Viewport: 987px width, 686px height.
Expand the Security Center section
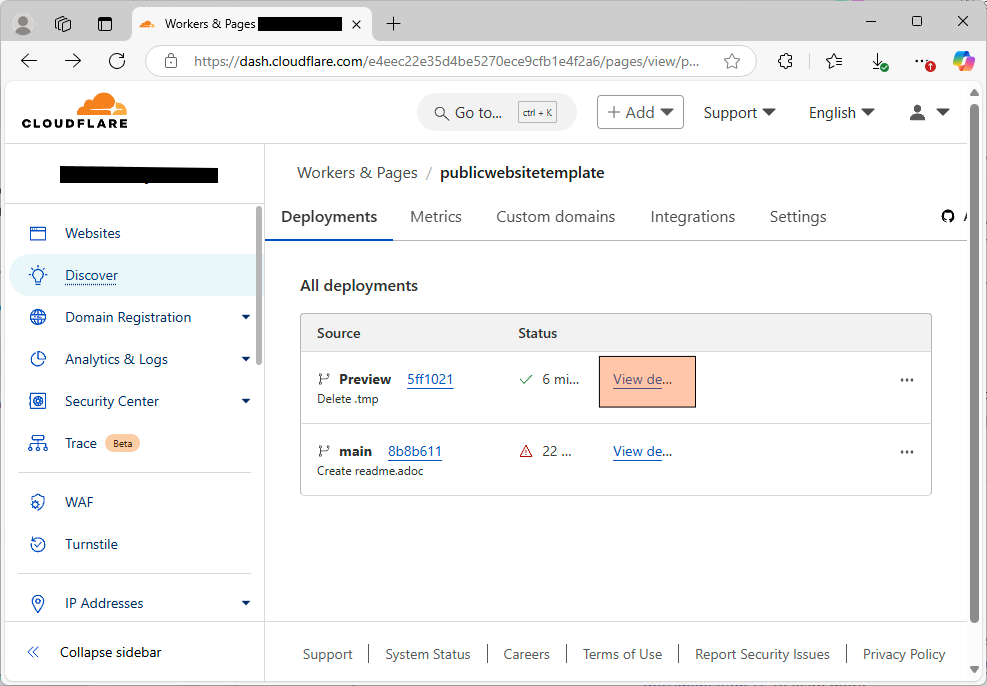246,401
